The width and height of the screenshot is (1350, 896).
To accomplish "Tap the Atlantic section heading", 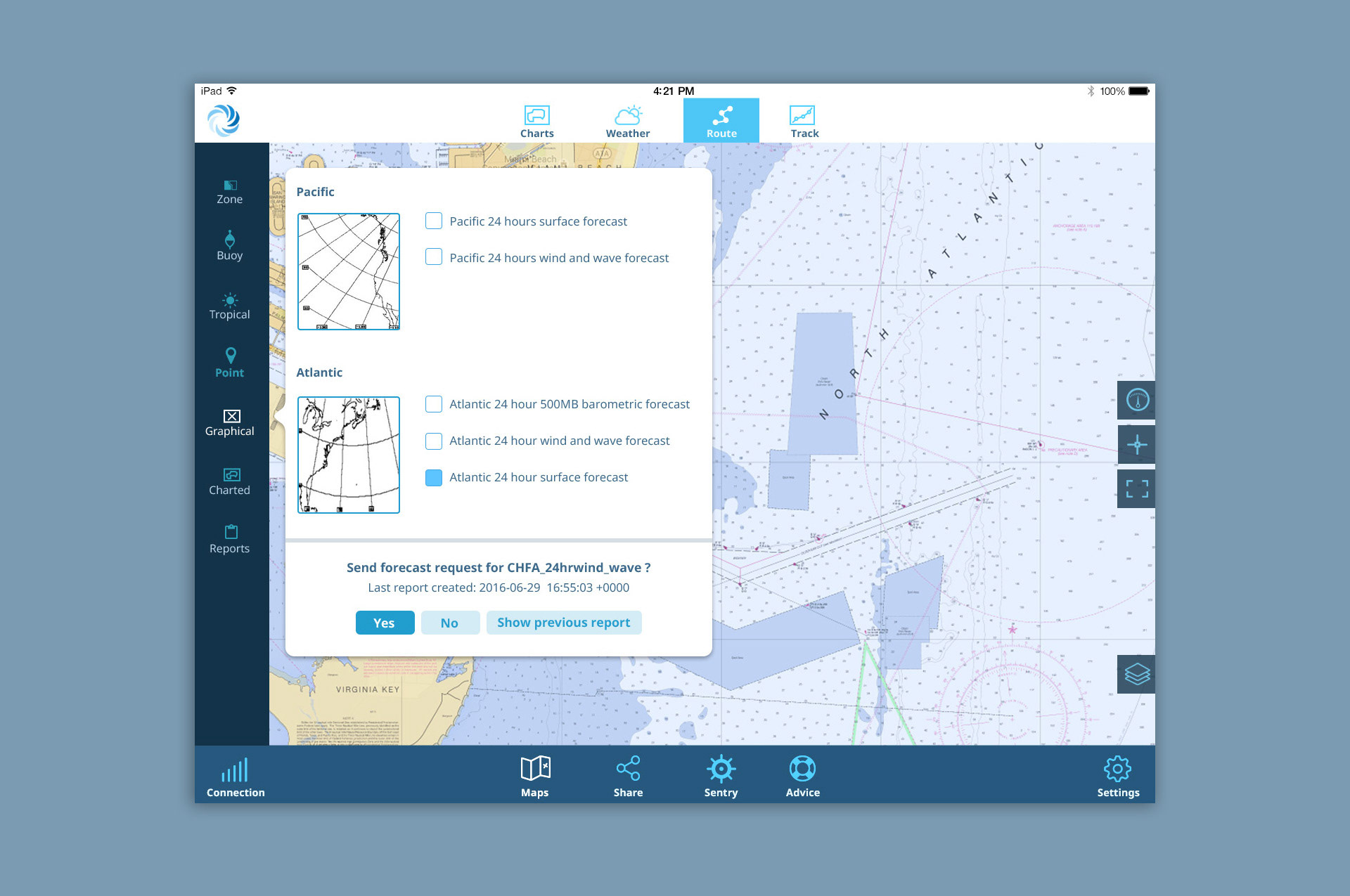I will tap(319, 372).
